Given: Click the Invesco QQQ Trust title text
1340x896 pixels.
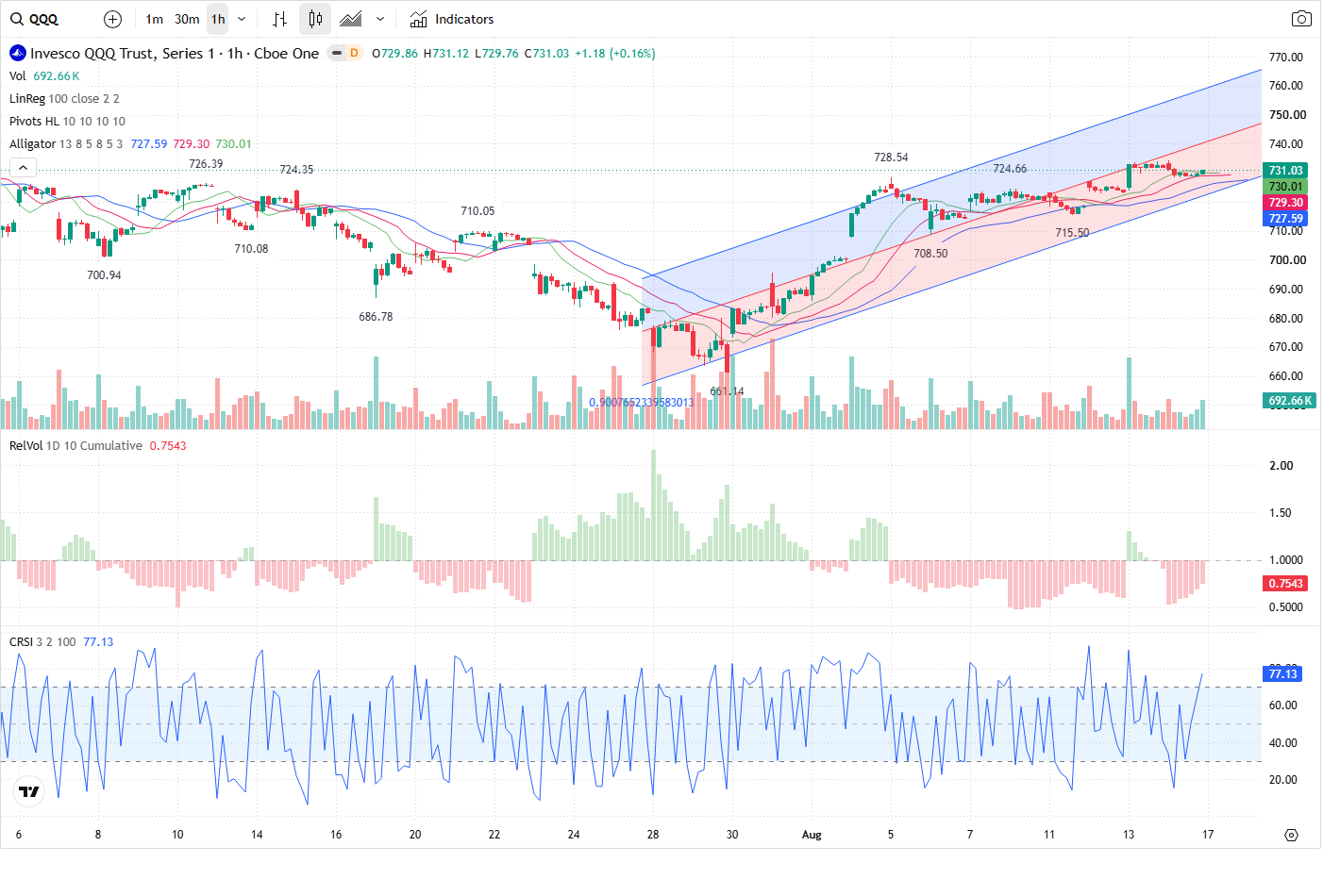Looking at the screenshot, I should (175, 53).
